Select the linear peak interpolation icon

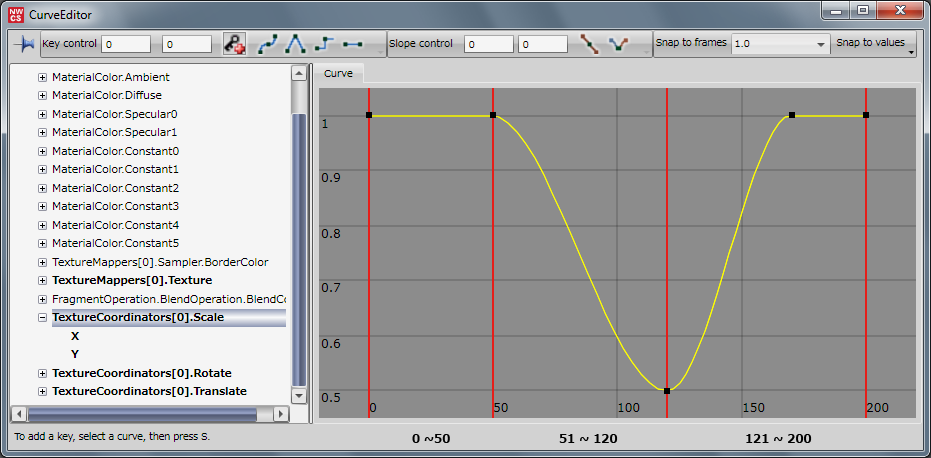pos(296,45)
